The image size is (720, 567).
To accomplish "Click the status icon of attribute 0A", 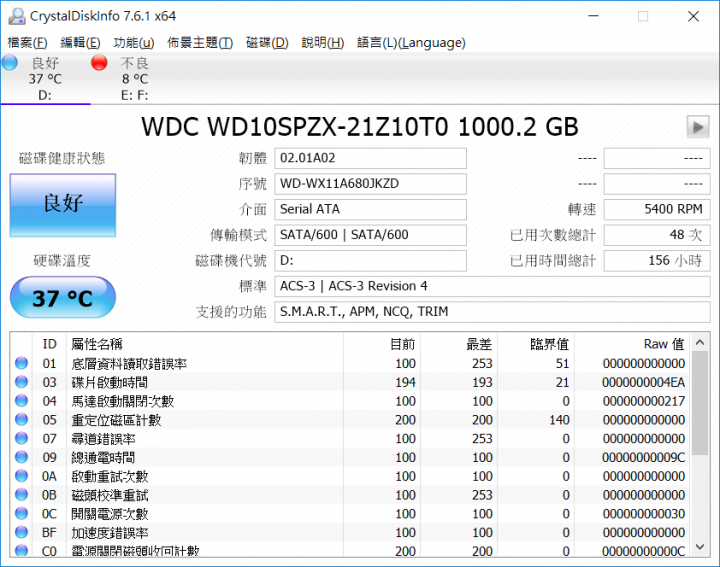I will pyautogui.click(x=21, y=476).
